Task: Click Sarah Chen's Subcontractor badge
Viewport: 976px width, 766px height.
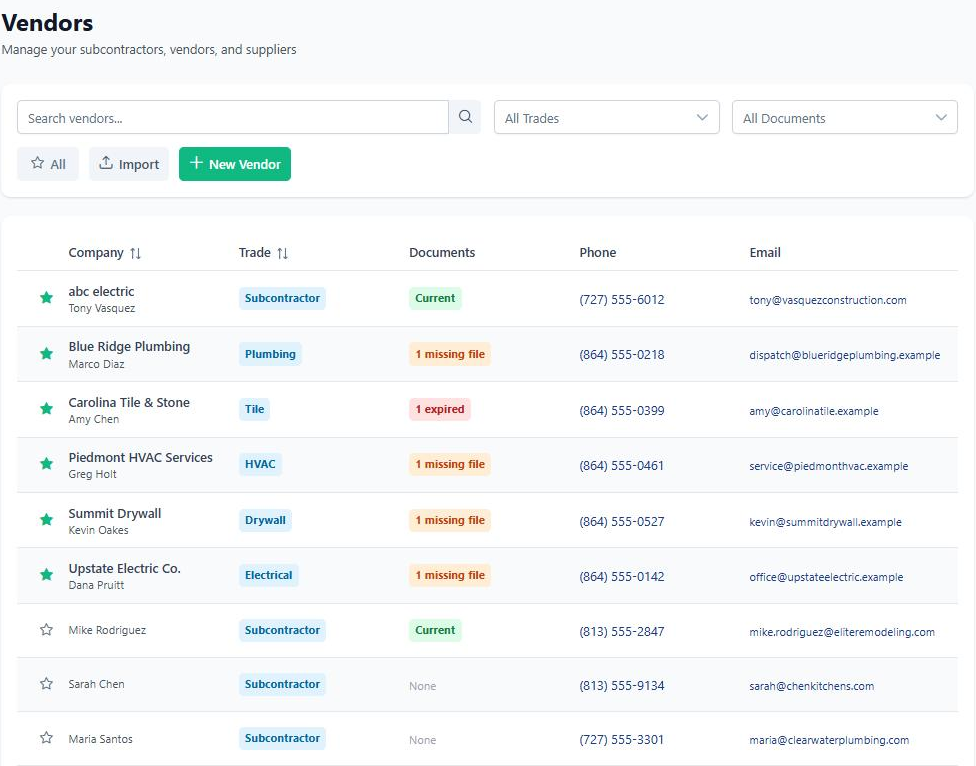Action: click(282, 684)
